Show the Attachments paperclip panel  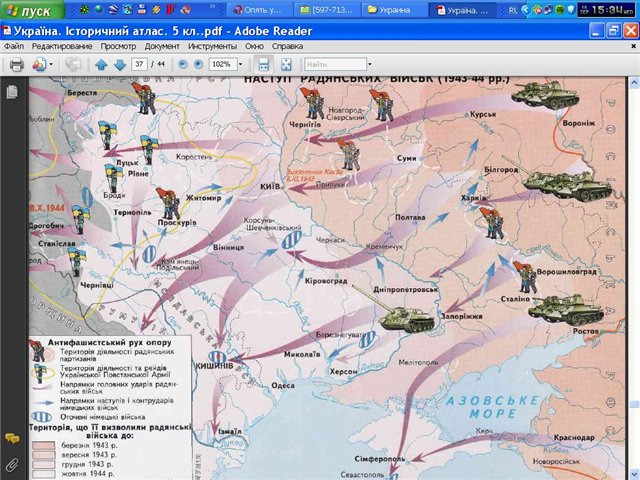point(12,464)
